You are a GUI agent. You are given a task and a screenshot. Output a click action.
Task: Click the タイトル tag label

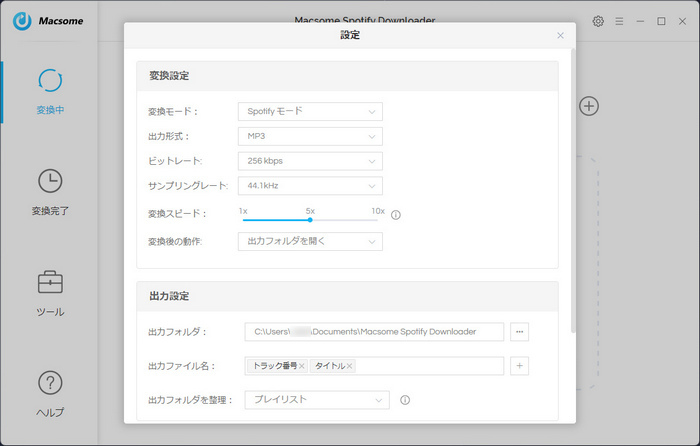(330, 366)
